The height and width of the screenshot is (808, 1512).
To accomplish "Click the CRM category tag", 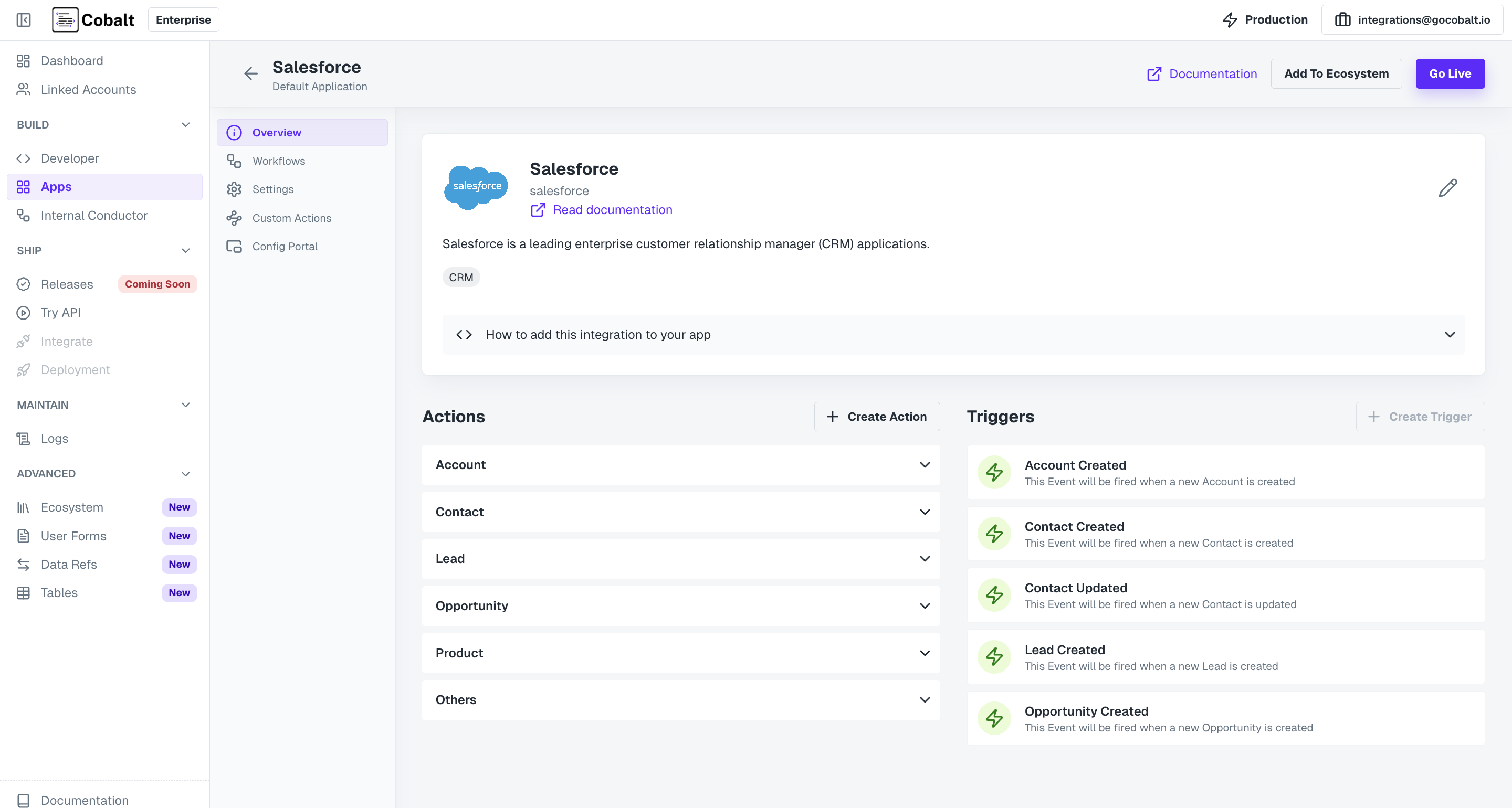I will [x=461, y=277].
